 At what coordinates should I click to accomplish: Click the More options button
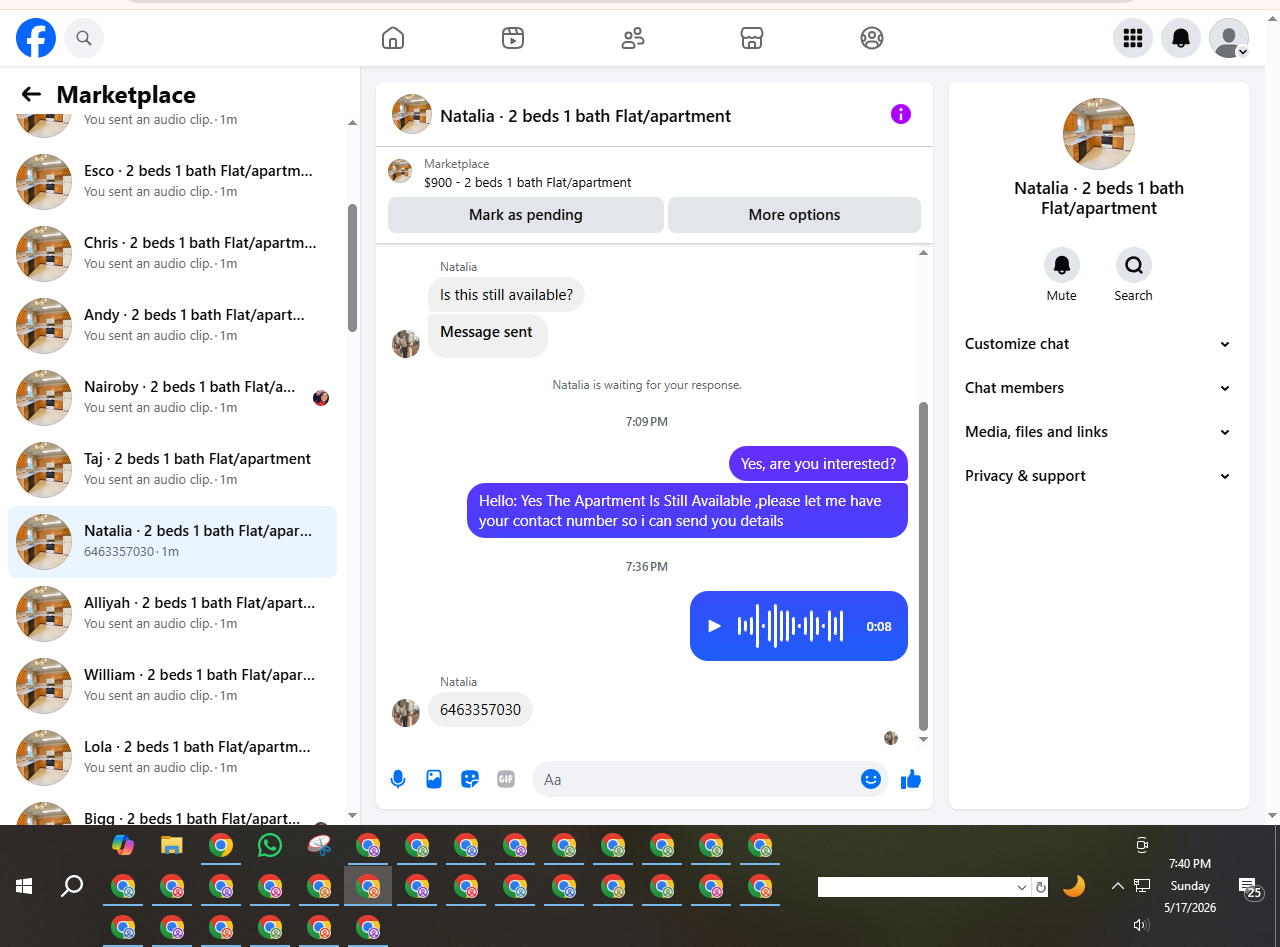click(794, 215)
